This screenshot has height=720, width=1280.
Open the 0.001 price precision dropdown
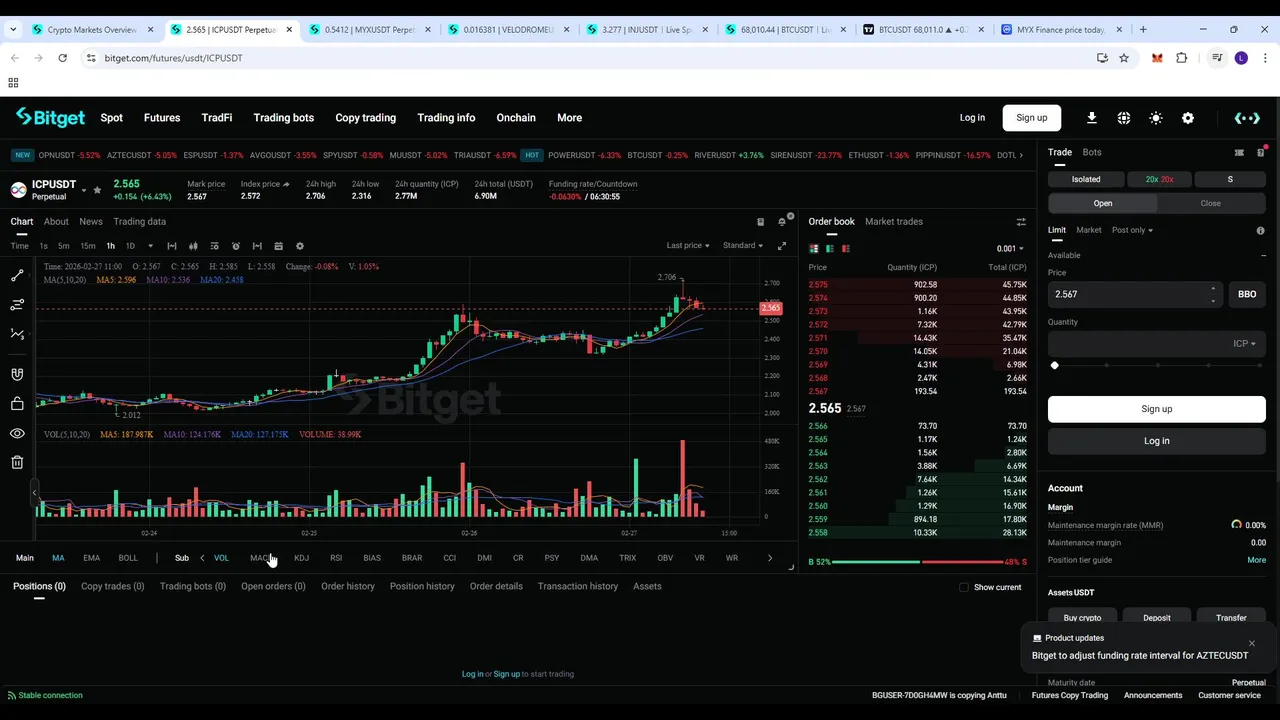pyautogui.click(x=1010, y=249)
